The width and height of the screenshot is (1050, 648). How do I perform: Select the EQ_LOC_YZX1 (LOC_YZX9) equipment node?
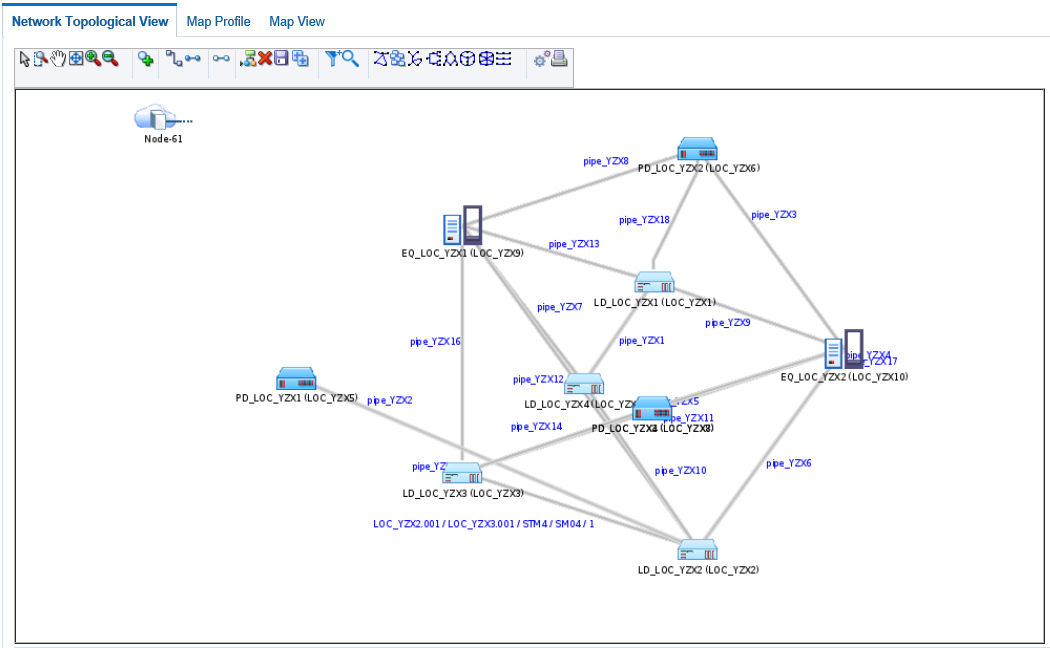tap(463, 226)
